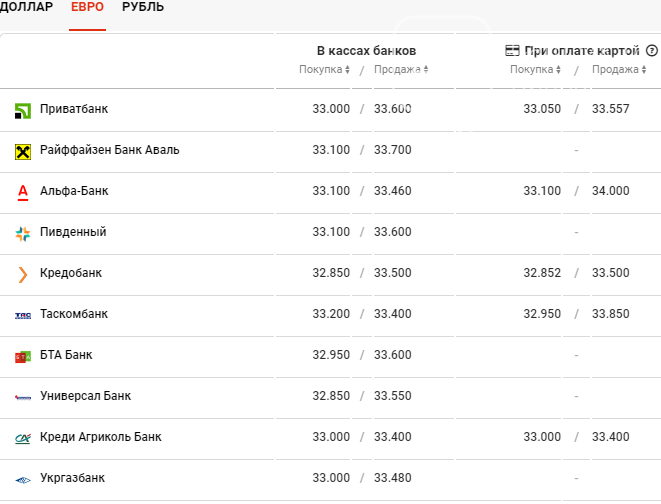This screenshot has width=661, height=504.
Task: Click Кредобанк cash buy rate 32.850
Action: pos(331,273)
